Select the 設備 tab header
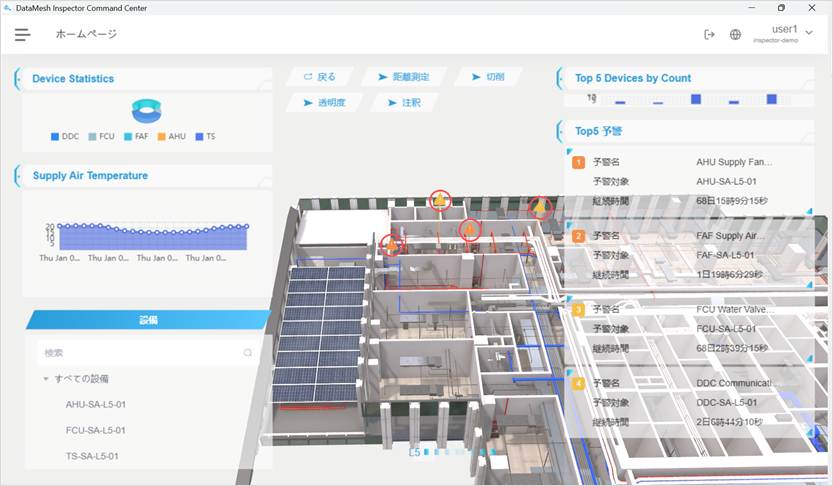The image size is (833, 486). tap(147, 320)
